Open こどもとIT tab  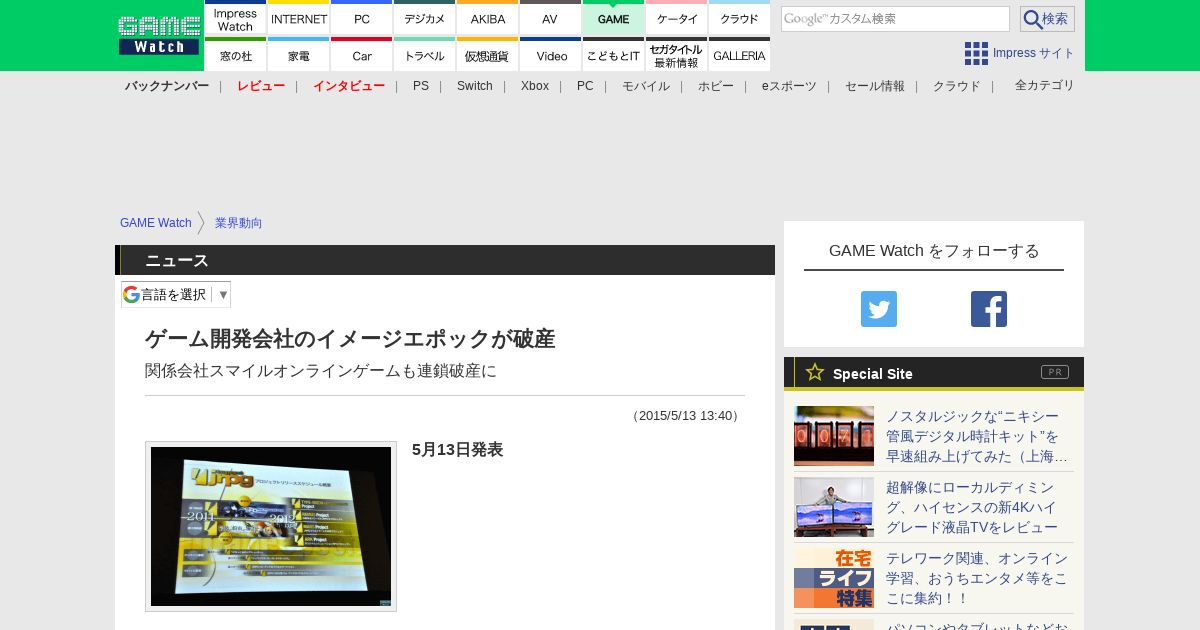(614, 55)
